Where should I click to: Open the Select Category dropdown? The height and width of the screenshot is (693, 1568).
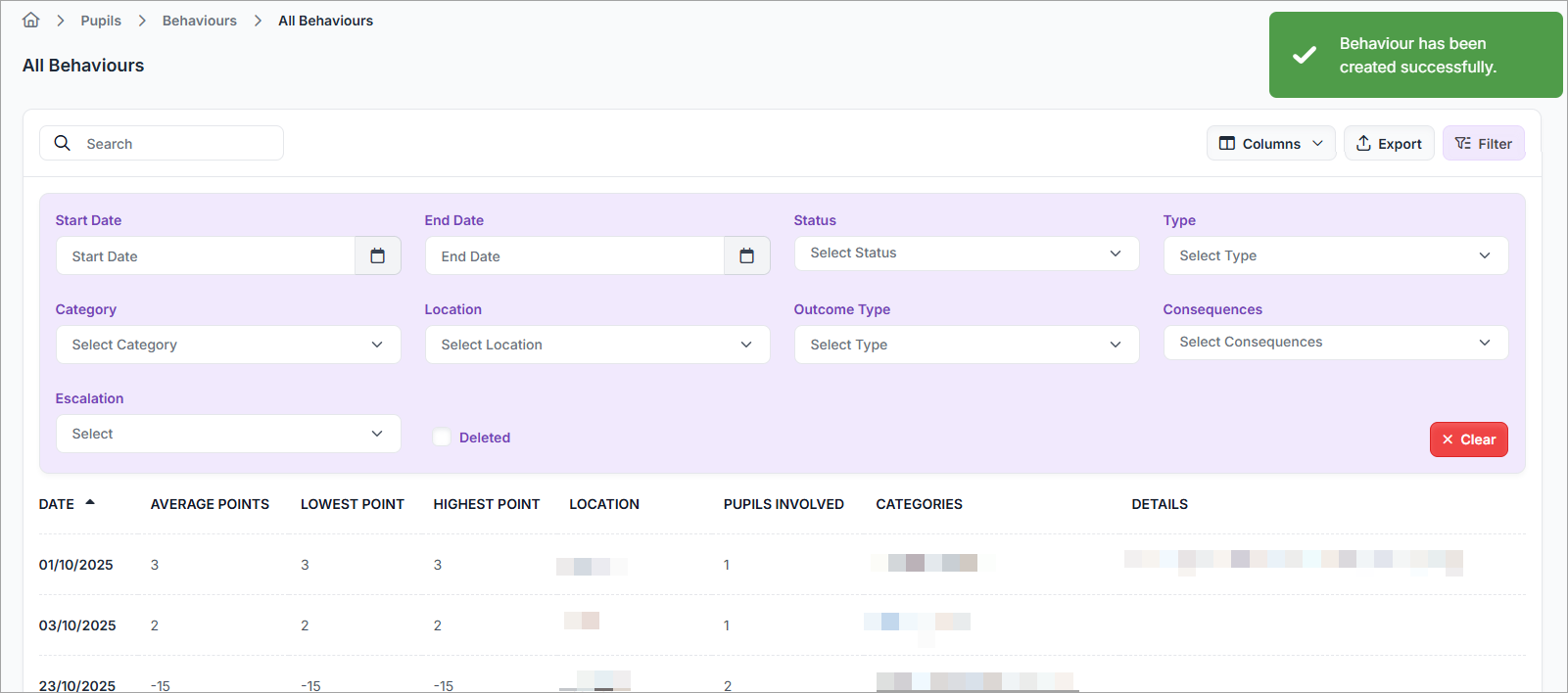coord(227,345)
